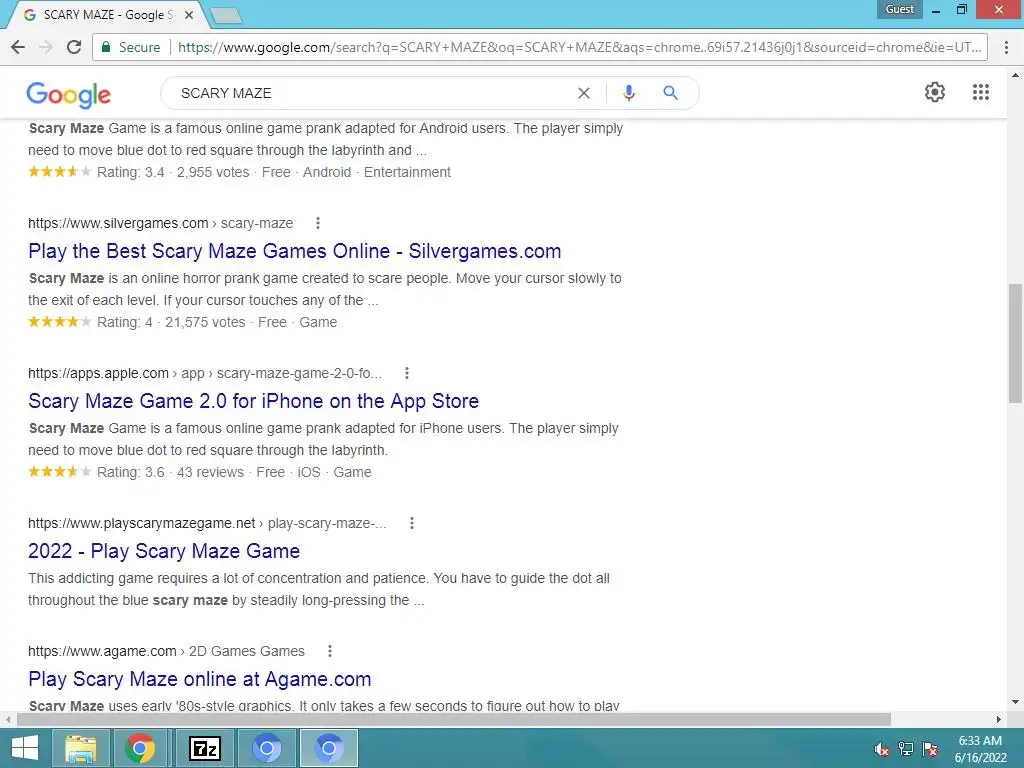Open options for the silvergames.com result
Viewport: 1024px width, 768px height.
click(x=318, y=223)
